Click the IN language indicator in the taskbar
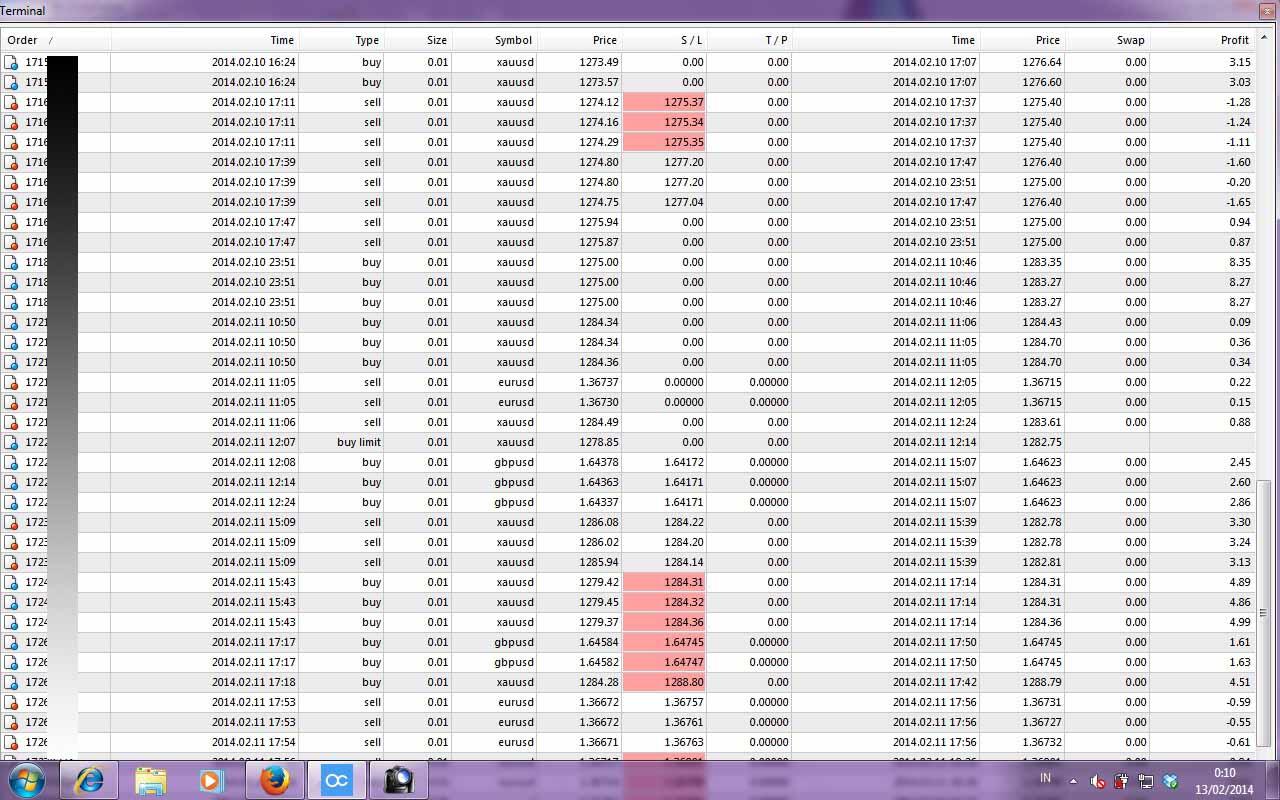This screenshot has width=1280, height=800. pyautogui.click(x=1046, y=777)
